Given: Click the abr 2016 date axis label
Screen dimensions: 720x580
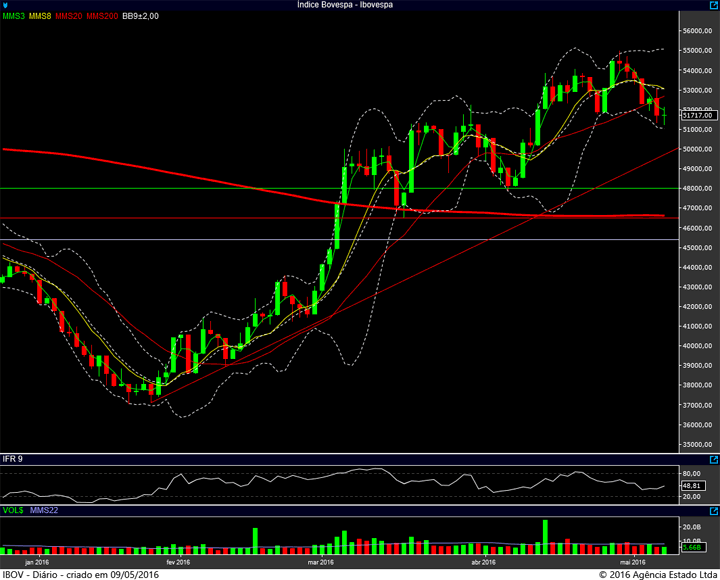Looking at the screenshot, I should [483, 562].
